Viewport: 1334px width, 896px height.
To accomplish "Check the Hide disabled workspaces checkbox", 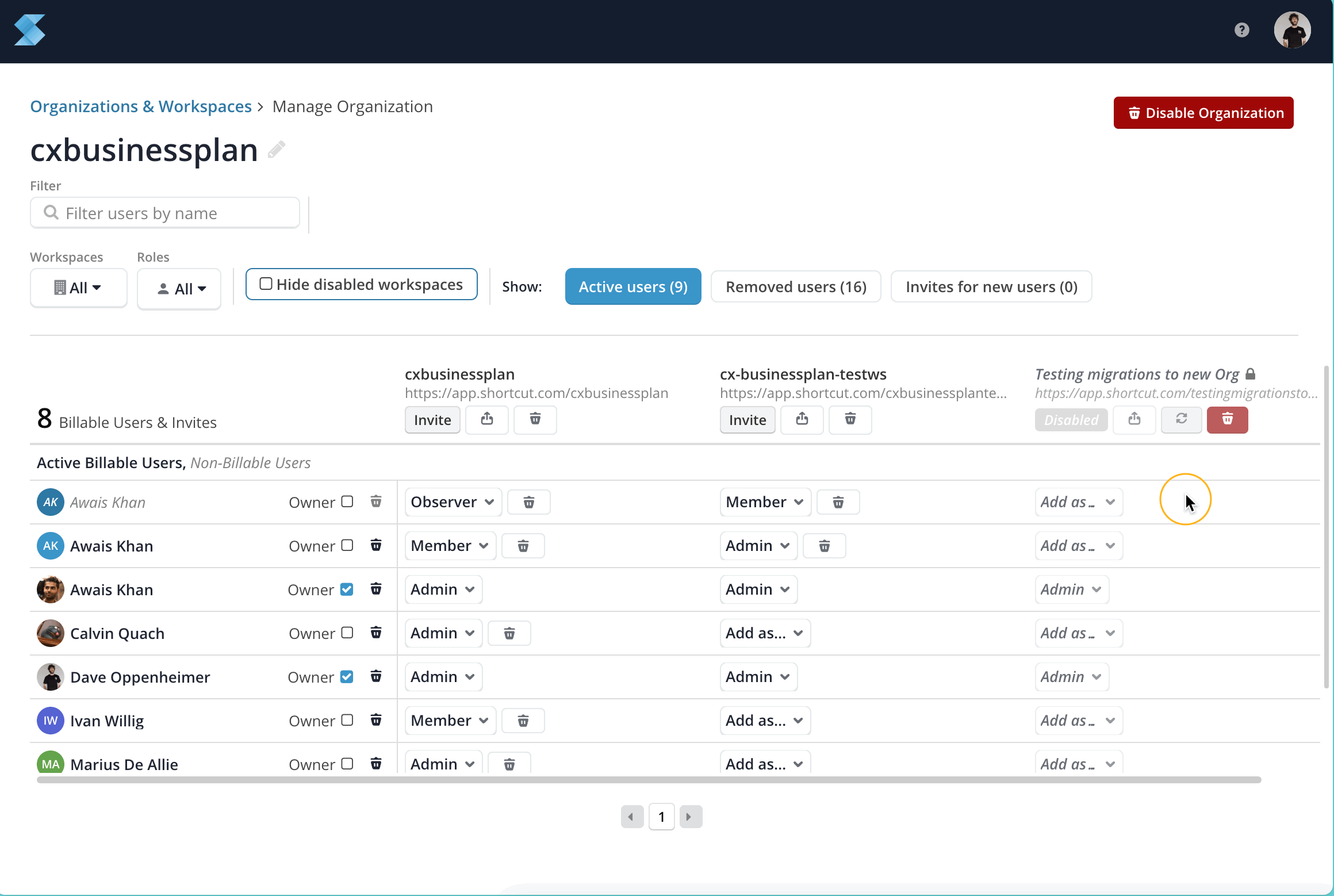I will tap(266, 284).
